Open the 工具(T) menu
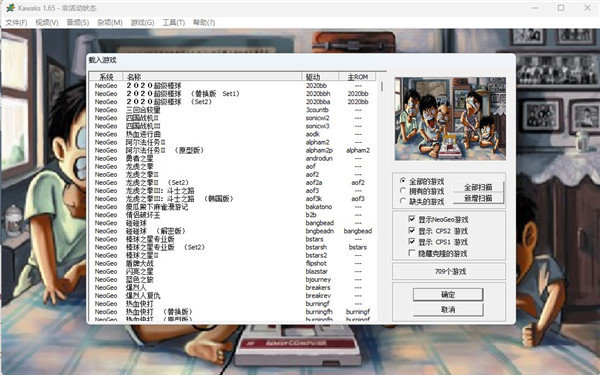Screen dimensions: 600x375 click(174, 23)
